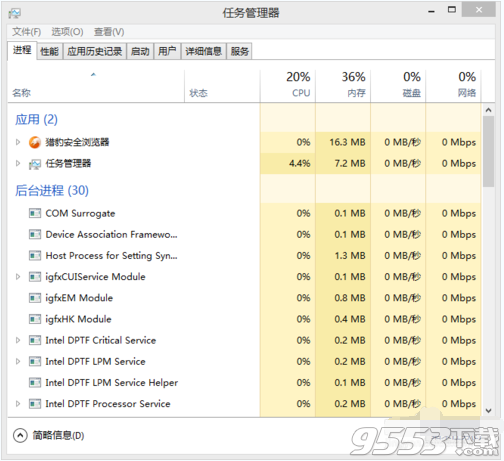Switch to the 性能 tab
This screenshot has height=461, width=504.
click(49, 51)
